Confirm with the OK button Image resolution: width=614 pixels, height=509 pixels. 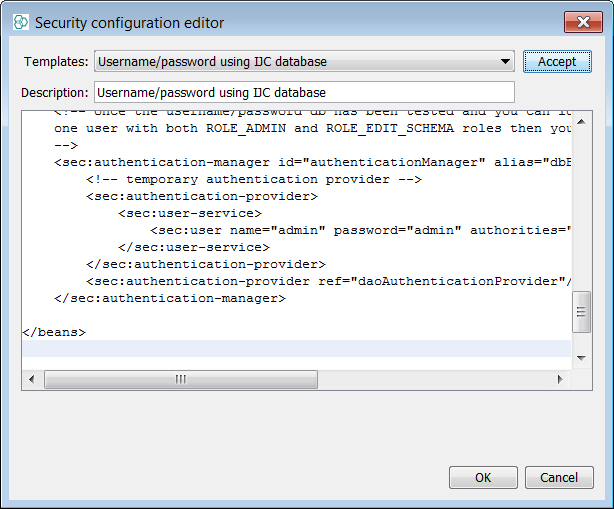(483, 477)
